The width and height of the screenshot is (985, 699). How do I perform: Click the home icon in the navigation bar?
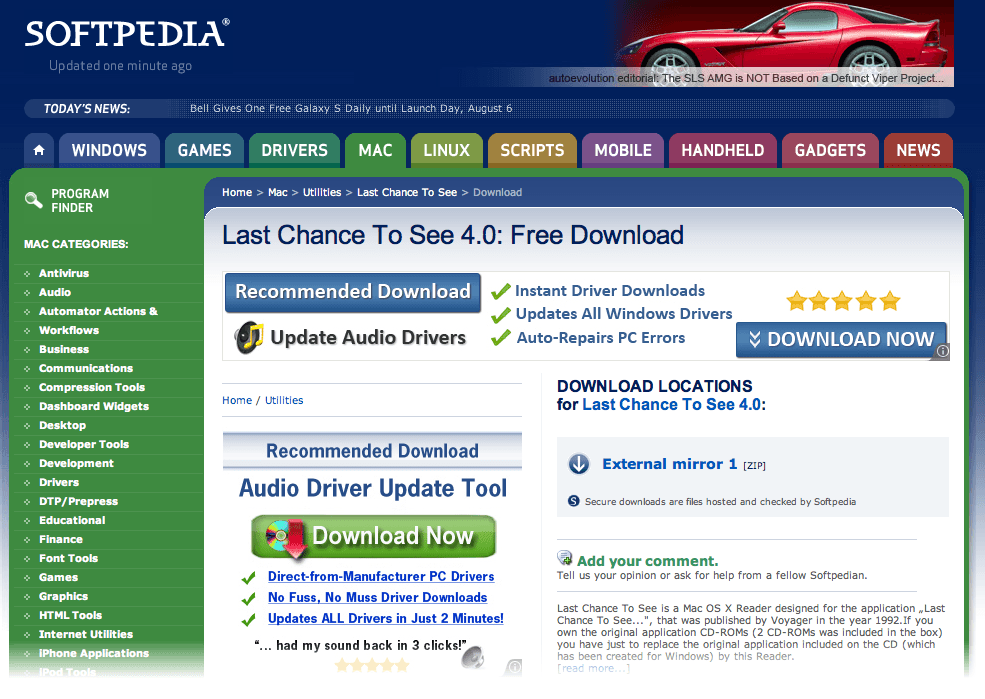[38, 149]
